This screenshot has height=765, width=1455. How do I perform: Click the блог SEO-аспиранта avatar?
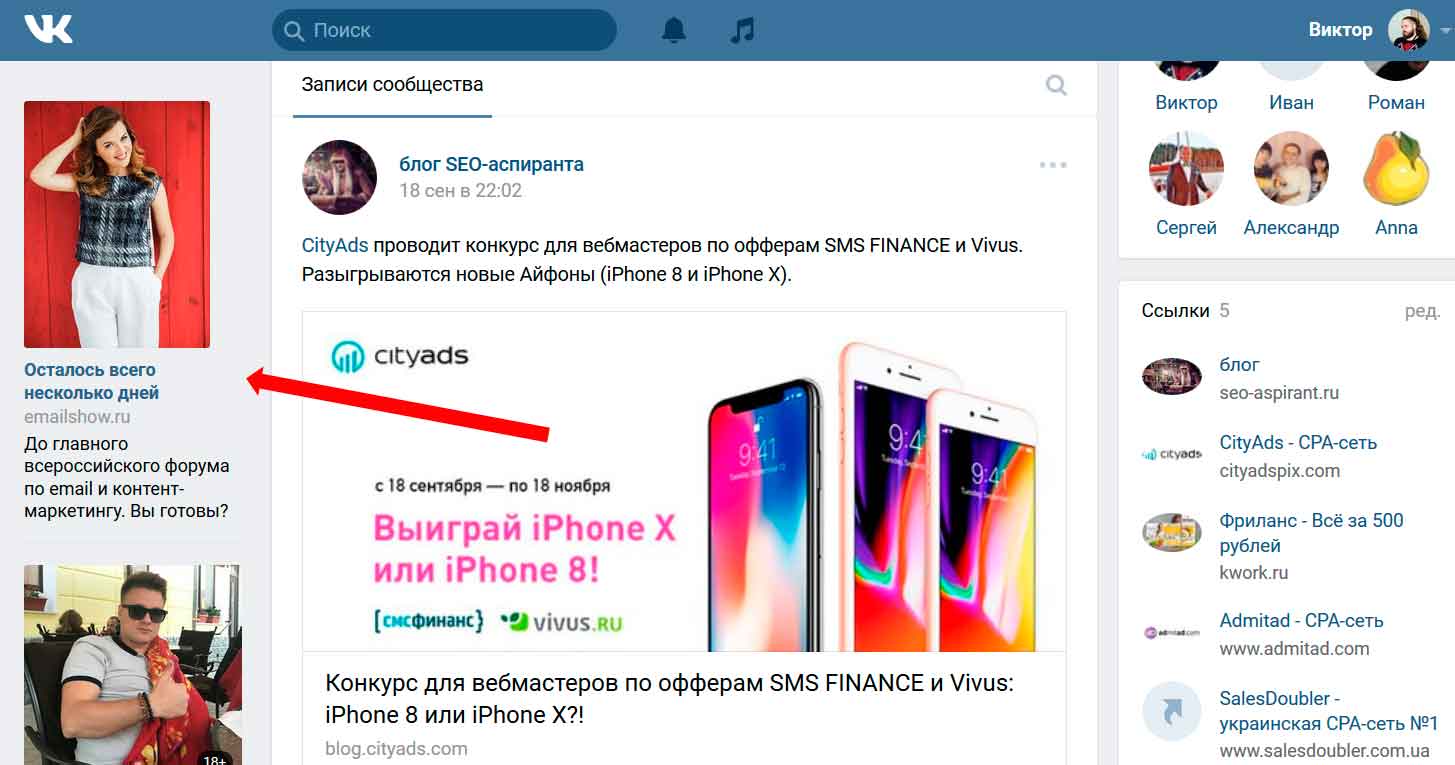[x=339, y=177]
